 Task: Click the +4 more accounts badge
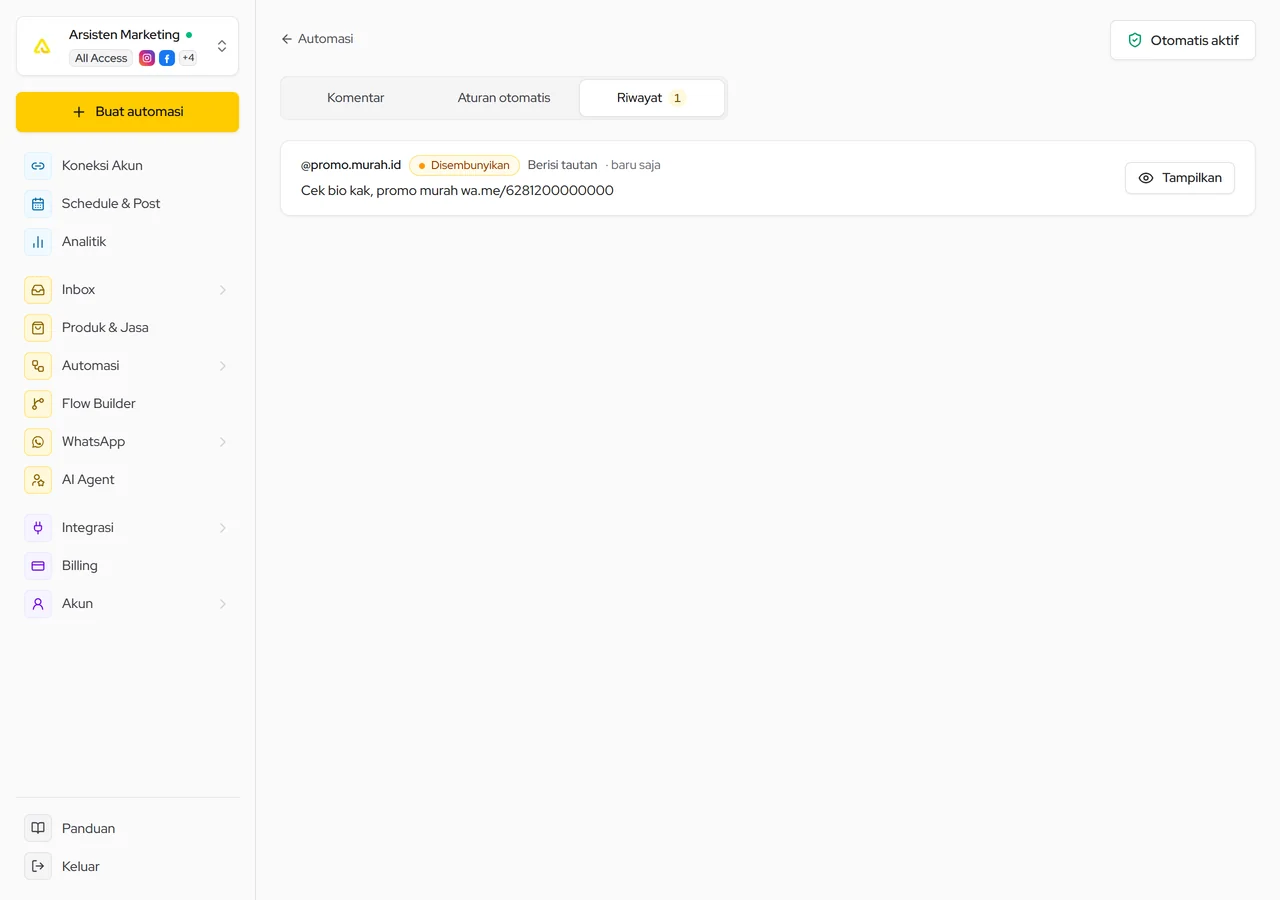click(188, 58)
